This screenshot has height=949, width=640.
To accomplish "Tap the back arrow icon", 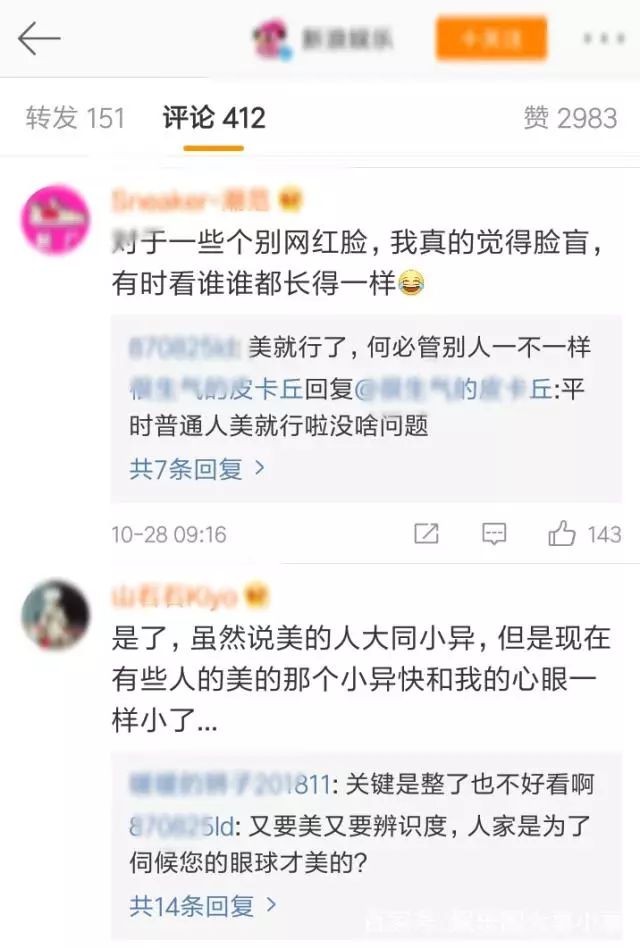I will coord(39,38).
